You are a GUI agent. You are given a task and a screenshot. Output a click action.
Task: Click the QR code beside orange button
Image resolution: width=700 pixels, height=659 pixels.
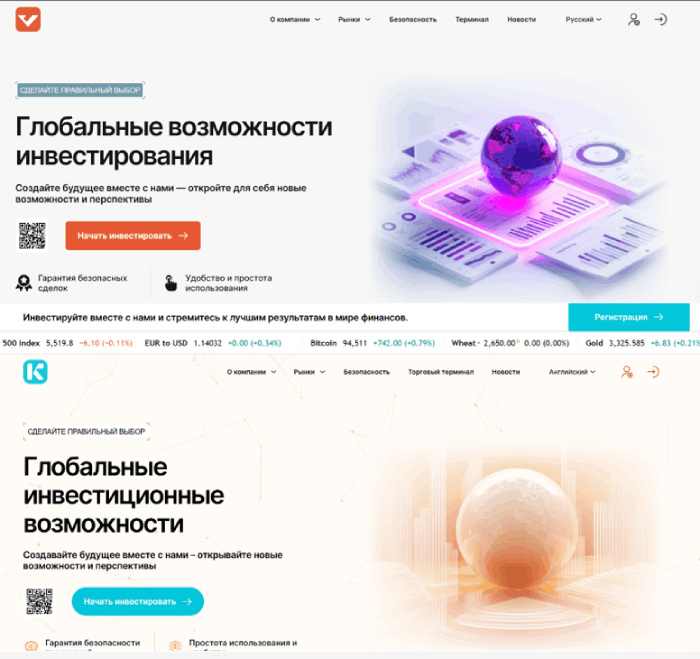point(32,236)
